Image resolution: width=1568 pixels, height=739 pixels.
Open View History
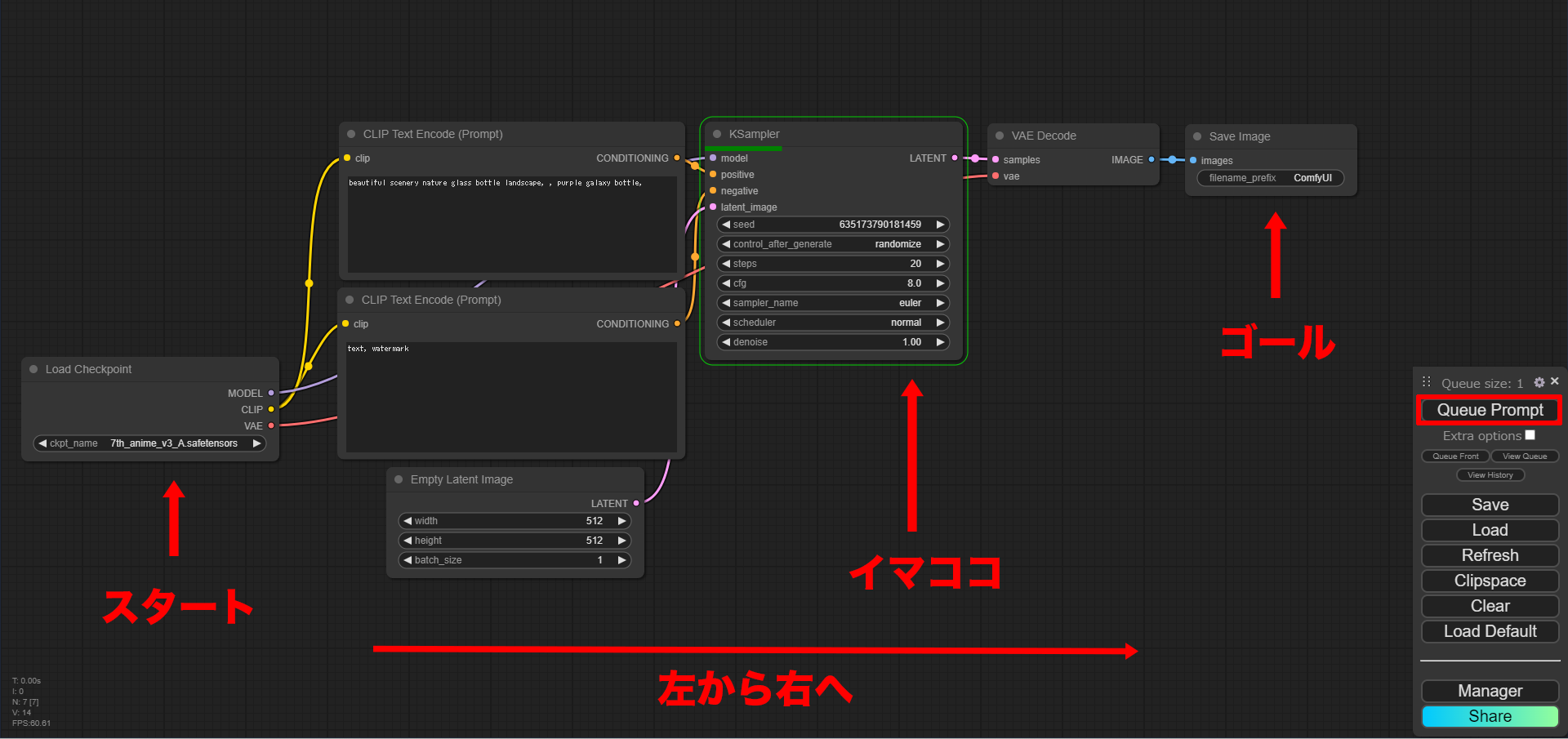pos(1490,475)
